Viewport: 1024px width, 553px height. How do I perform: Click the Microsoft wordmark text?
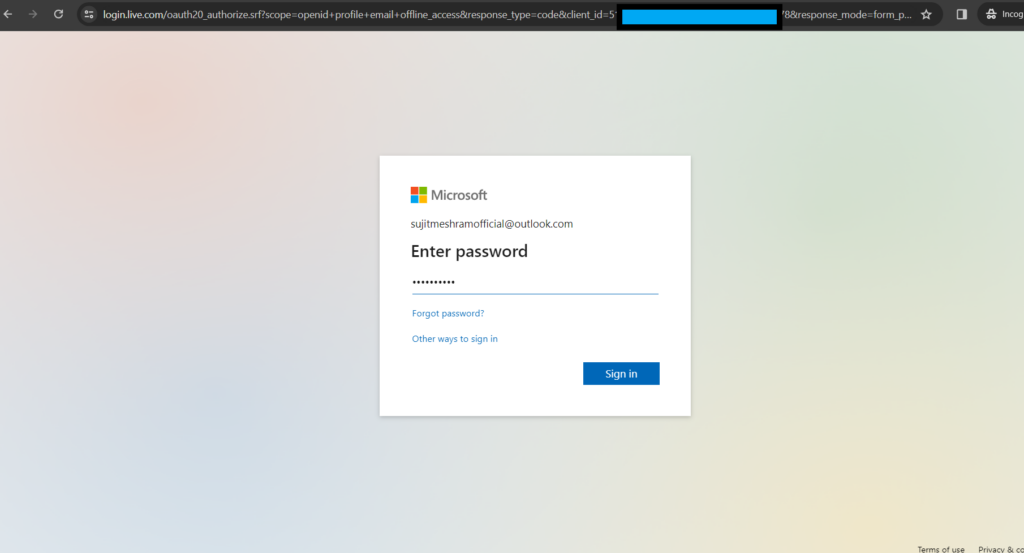[x=459, y=195]
